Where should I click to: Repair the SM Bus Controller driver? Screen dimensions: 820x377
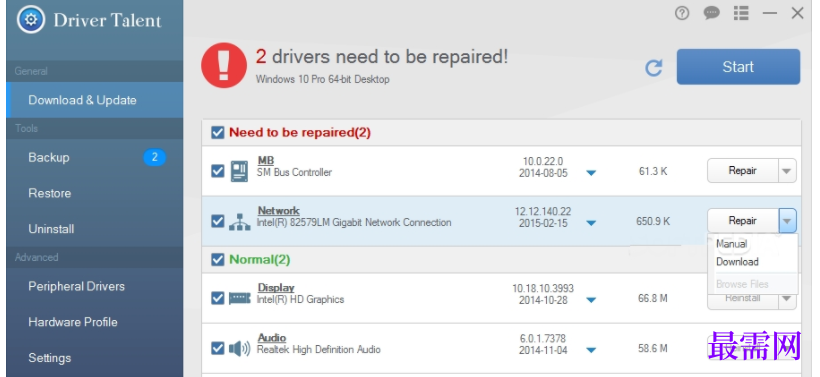tap(743, 171)
